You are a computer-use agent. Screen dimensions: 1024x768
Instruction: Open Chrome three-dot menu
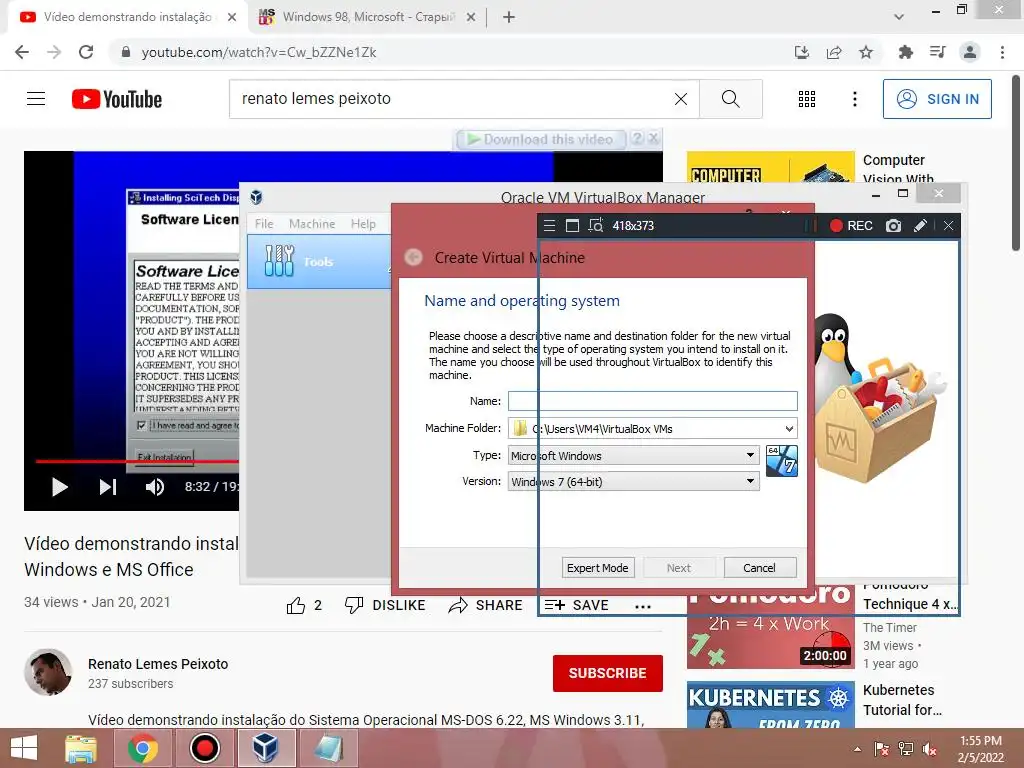pos(1002,52)
